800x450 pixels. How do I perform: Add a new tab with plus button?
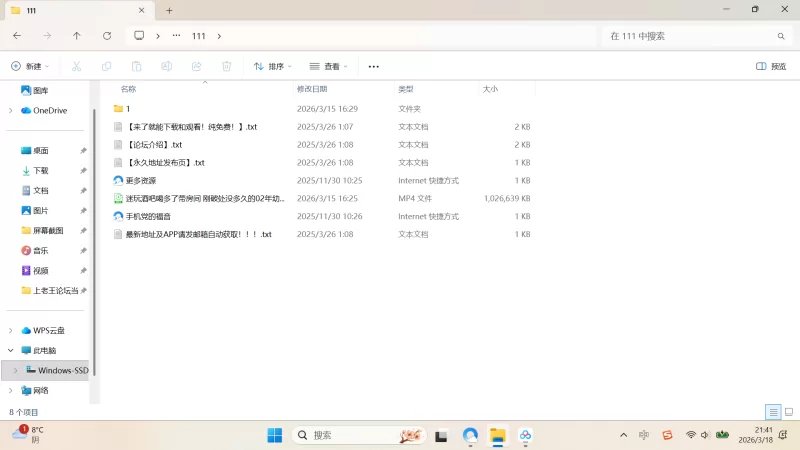(x=169, y=10)
